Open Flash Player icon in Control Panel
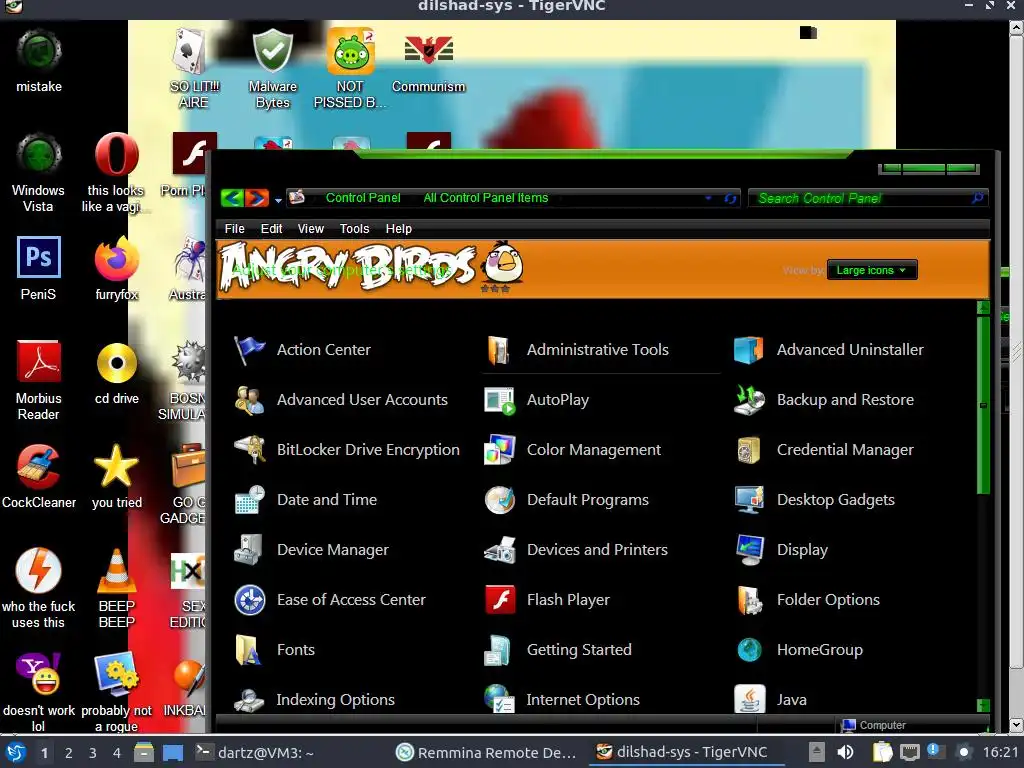The width and height of the screenshot is (1024, 768). click(500, 600)
